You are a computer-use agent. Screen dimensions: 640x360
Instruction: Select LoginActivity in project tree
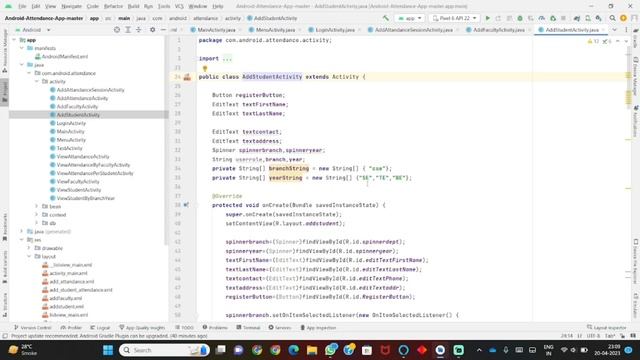68,123
